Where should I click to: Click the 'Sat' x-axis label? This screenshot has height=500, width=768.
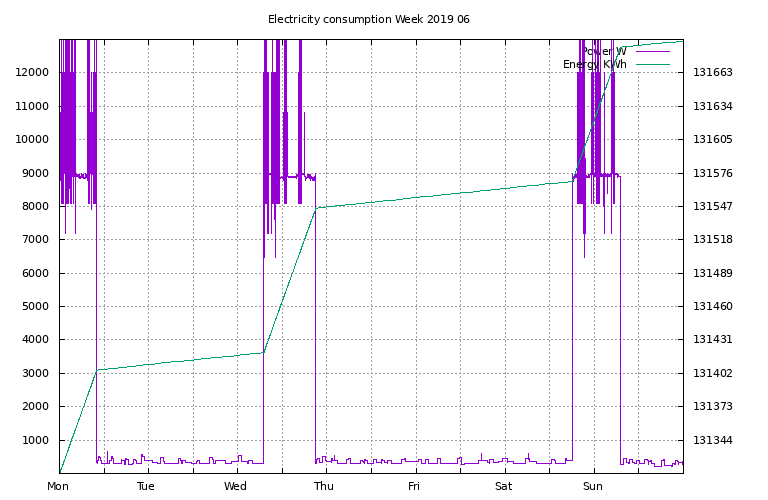click(503, 487)
